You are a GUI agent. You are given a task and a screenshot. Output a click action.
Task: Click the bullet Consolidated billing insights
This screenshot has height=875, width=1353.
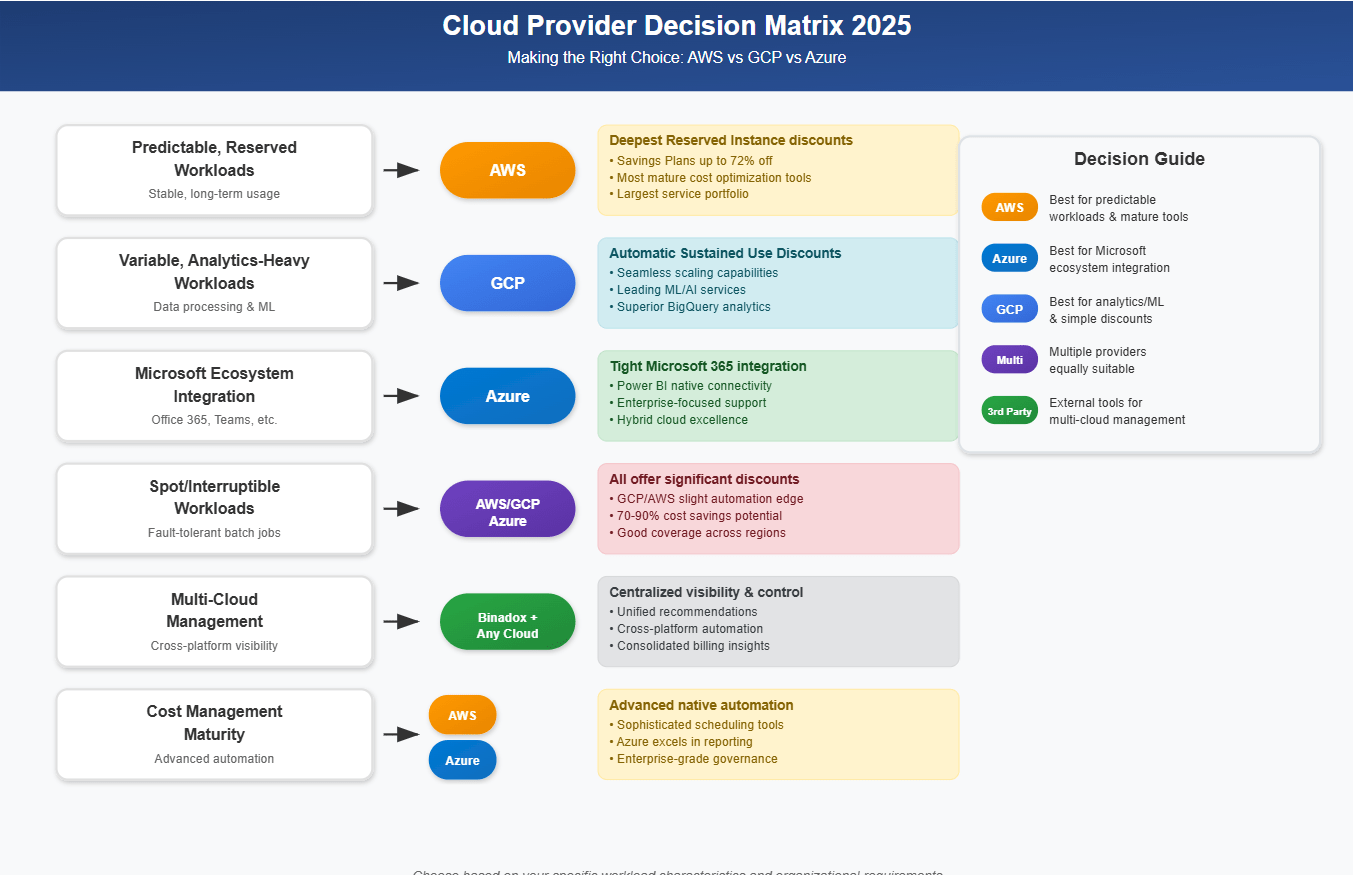689,646
